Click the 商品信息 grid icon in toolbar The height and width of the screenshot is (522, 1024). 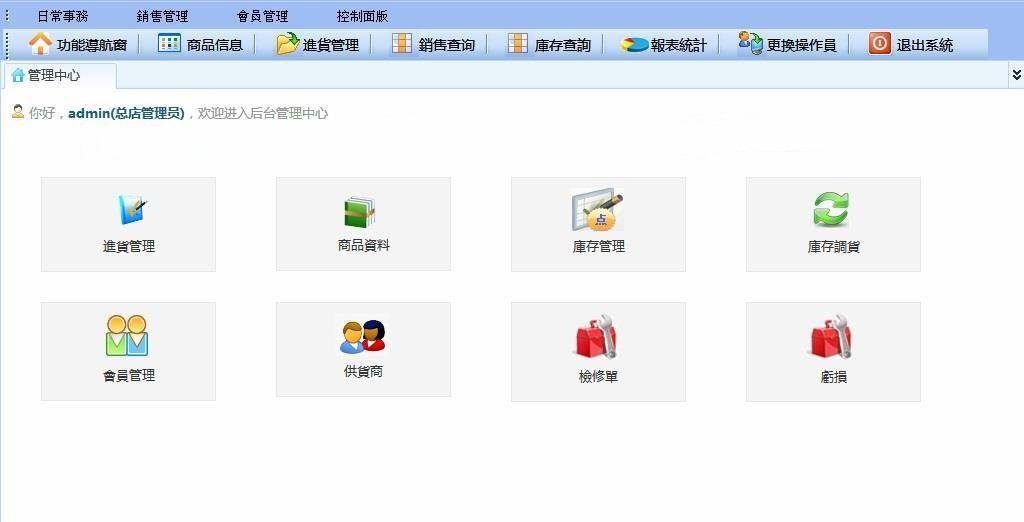169,43
